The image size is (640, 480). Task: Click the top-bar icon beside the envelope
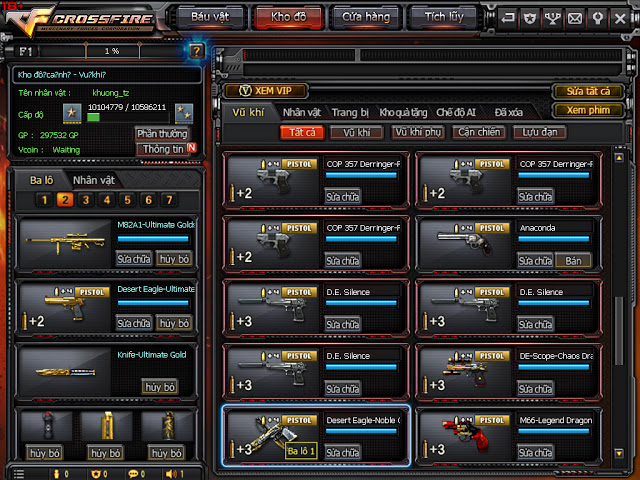point(598,18)
